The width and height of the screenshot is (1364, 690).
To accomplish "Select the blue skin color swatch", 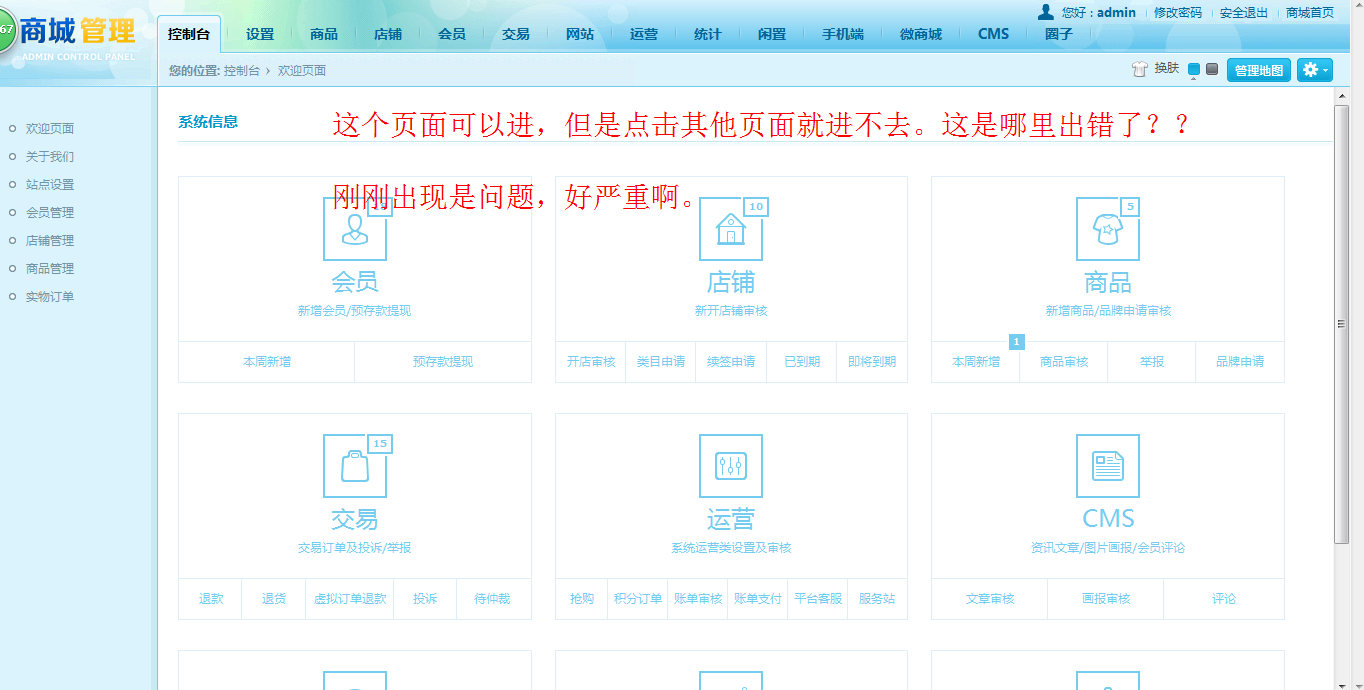I will click(1194, 69).
